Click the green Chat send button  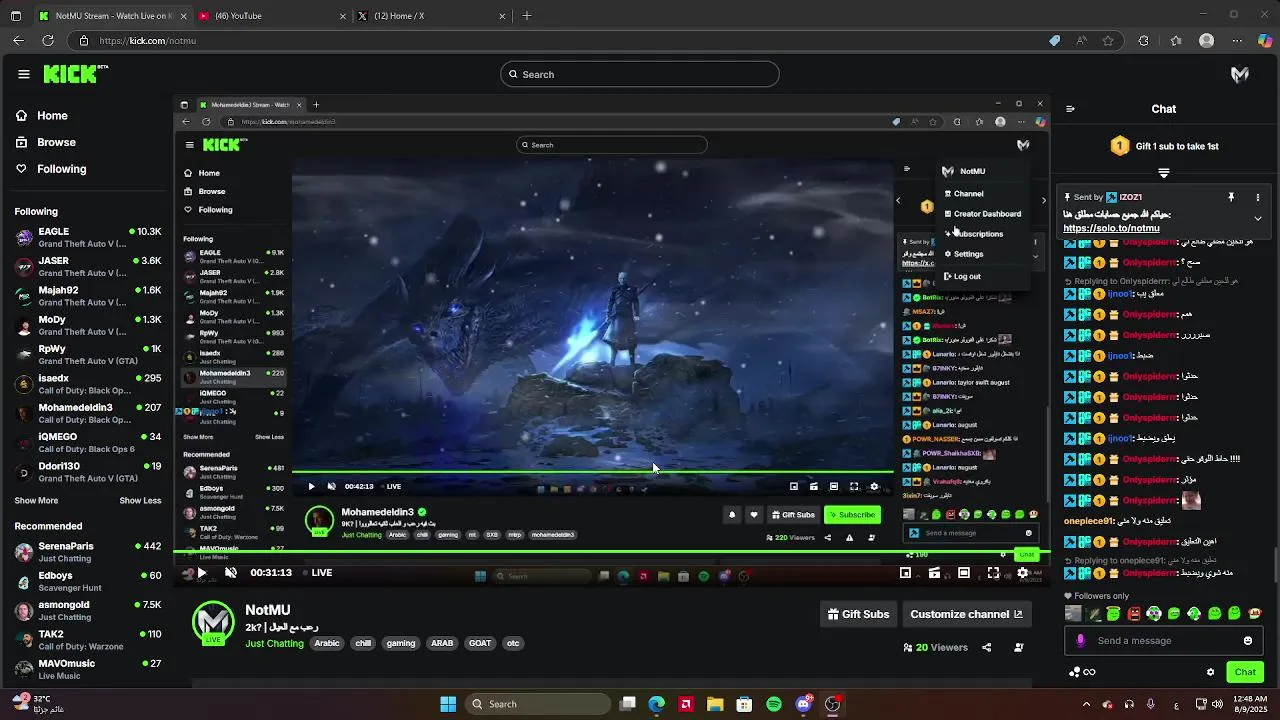point(1245,672)
